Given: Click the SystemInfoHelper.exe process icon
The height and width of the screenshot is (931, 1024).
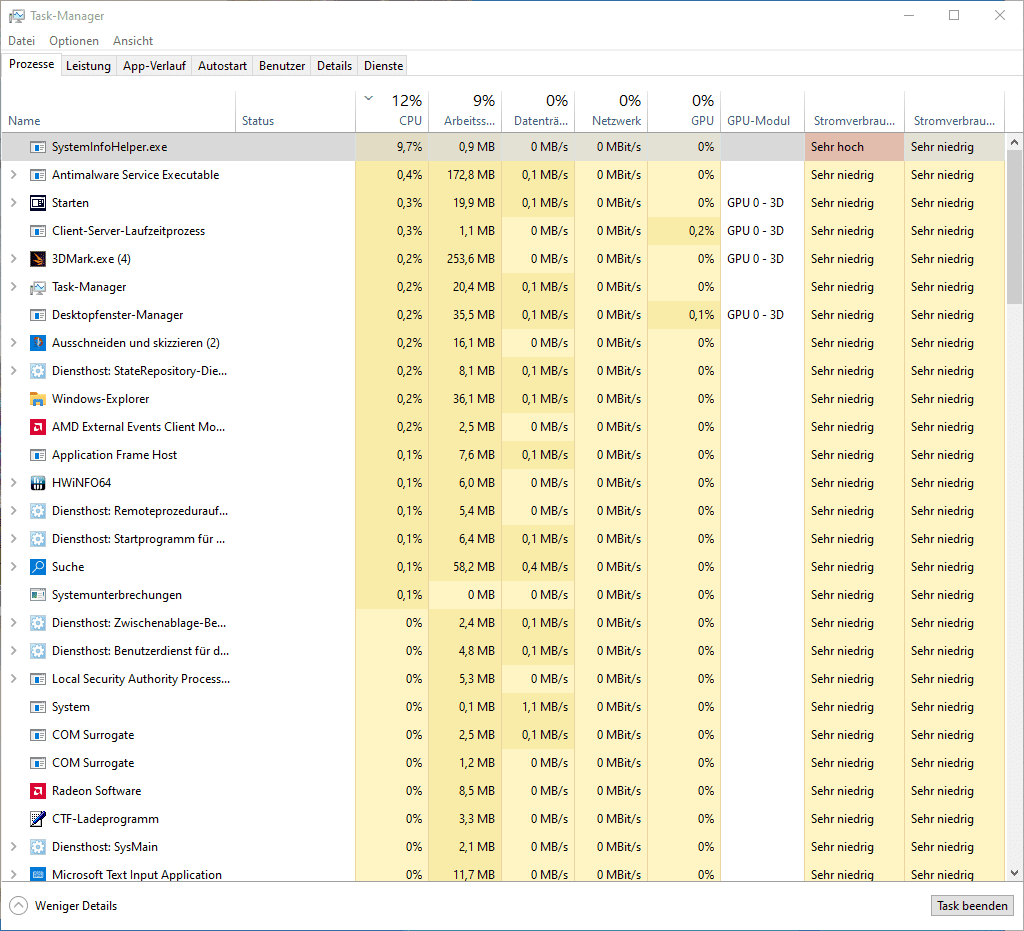Looking at the screenshot, I should (x=38, y=148).
